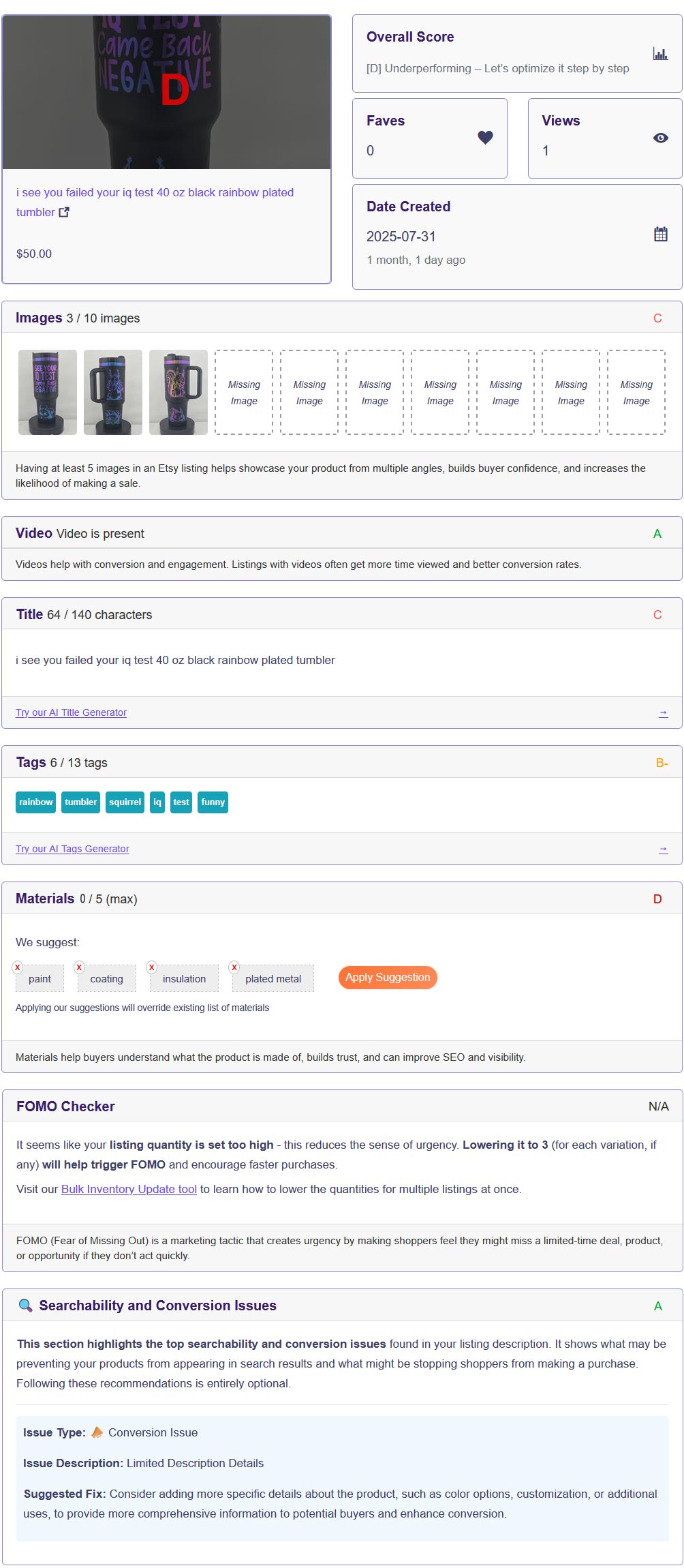684x1568 pixels.
Task: Click the Apply Suggestion button
Action: click(x=387, y=977)
